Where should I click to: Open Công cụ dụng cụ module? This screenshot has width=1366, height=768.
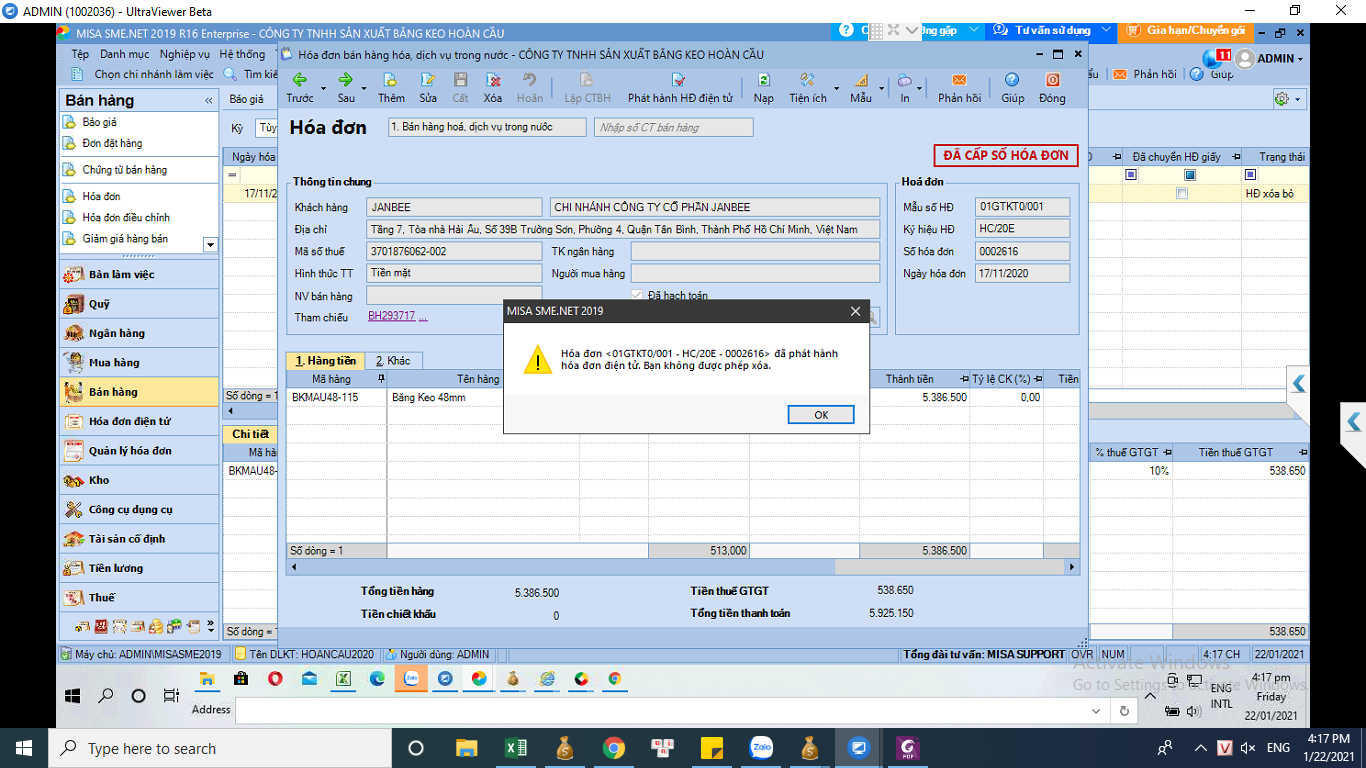[139, 509]
